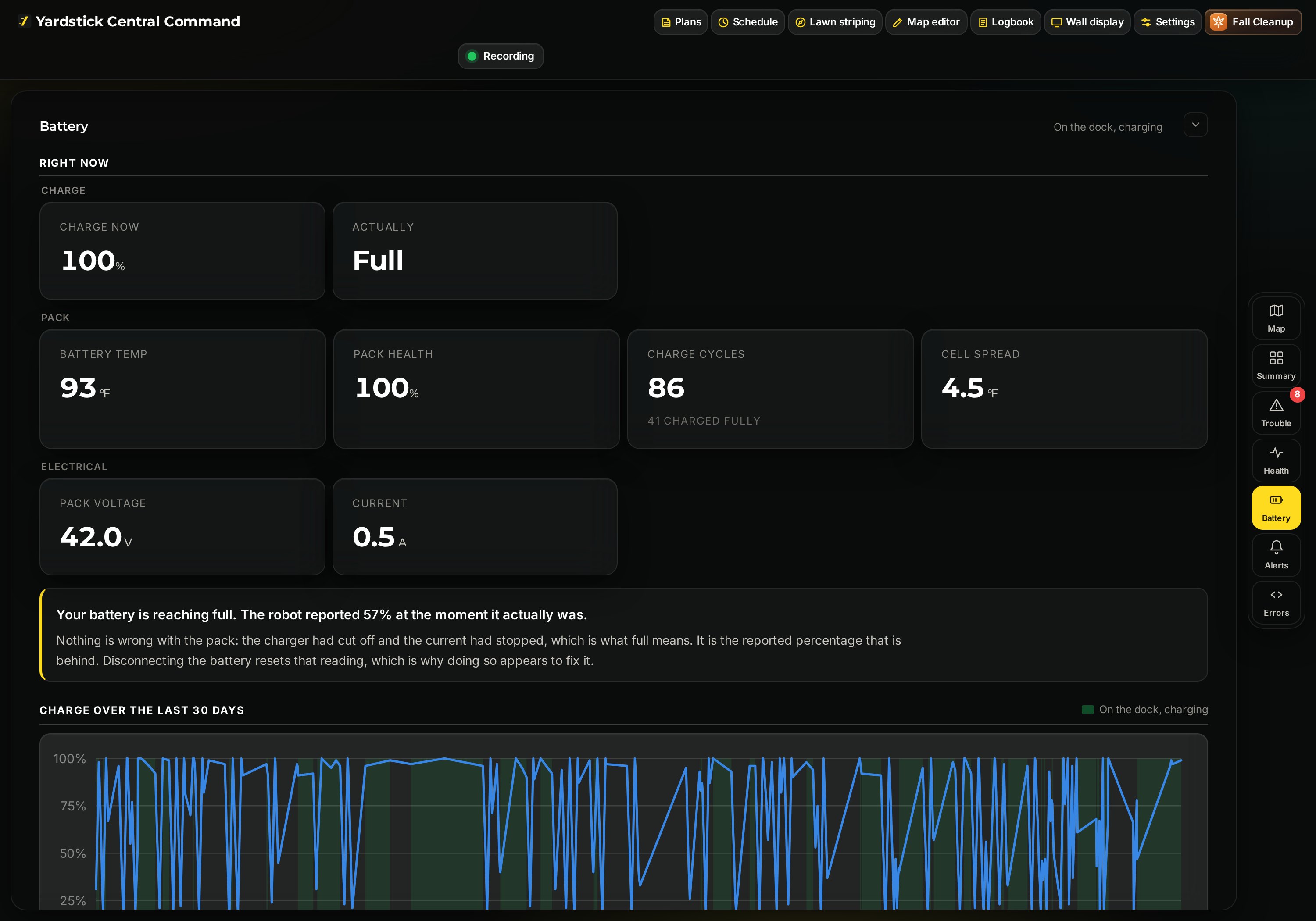Image resolution: width=1316 pixels, height=921 pixels.
Task: Toggle the Recording pill
Action: pyautogui.click(x=501, y=56)
